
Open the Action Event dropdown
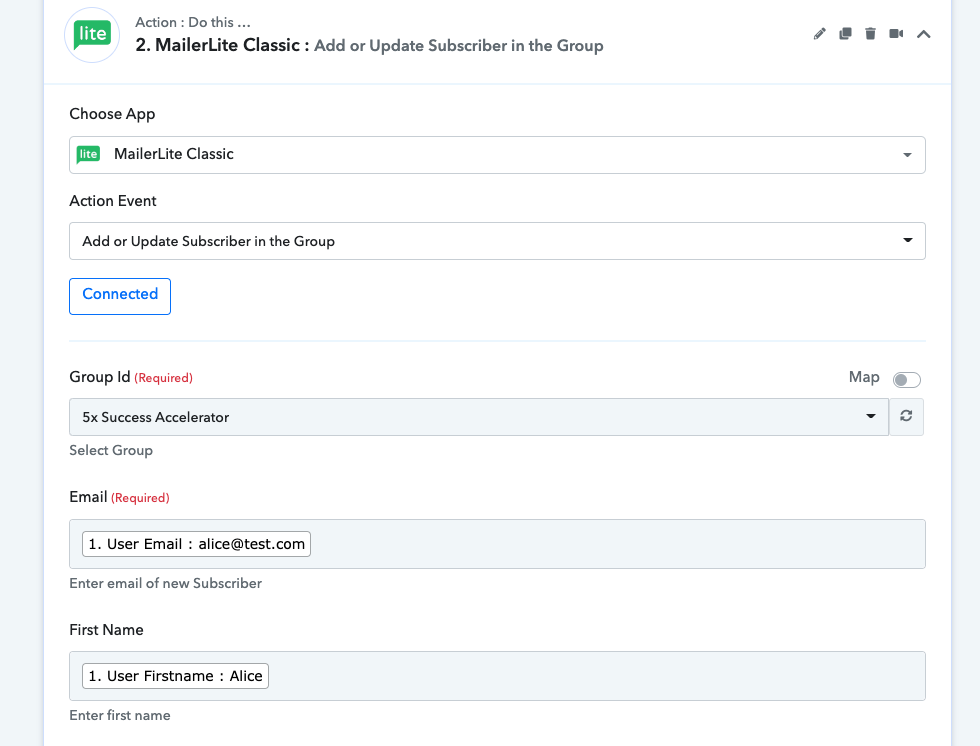tap(497, 241)
